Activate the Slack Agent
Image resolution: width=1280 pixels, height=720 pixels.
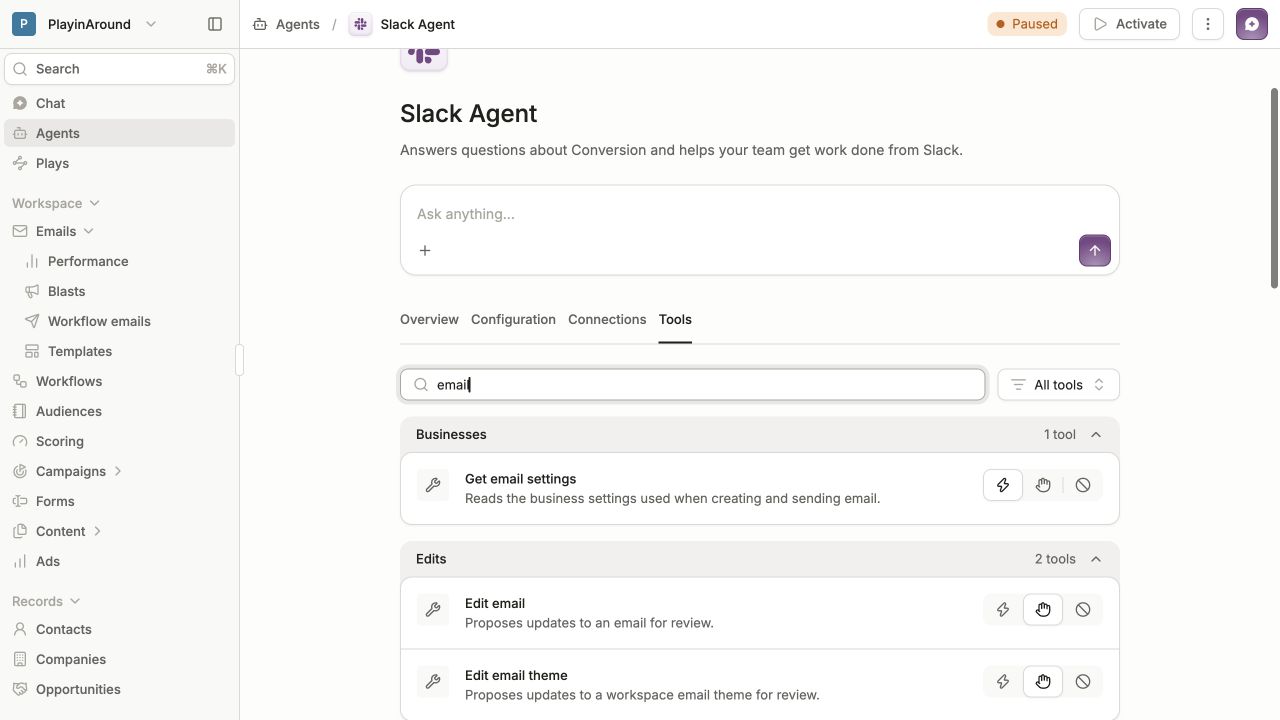tap(1129, 24)
